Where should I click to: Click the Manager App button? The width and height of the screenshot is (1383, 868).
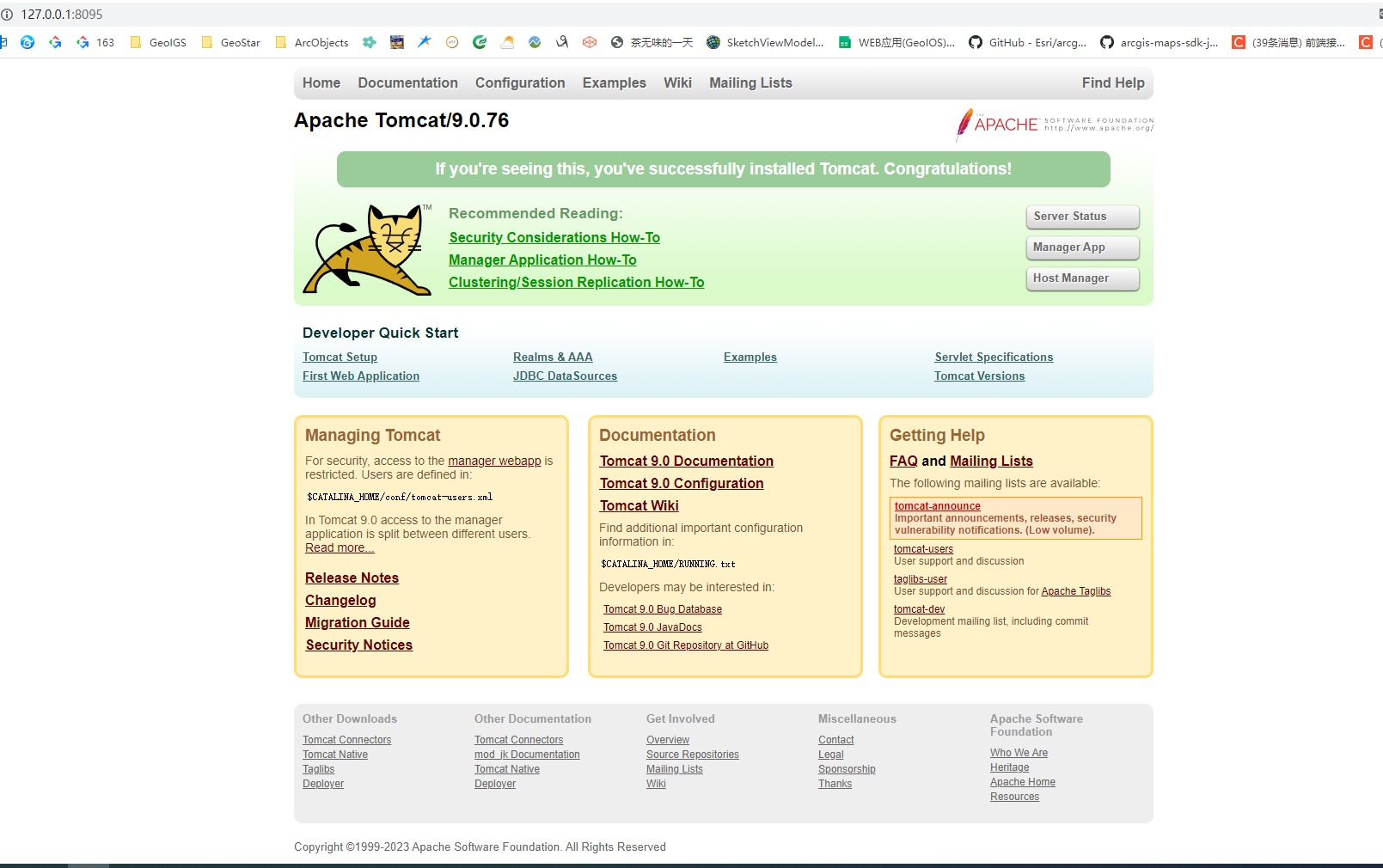pyautogui.click(x=1083, y=248)
